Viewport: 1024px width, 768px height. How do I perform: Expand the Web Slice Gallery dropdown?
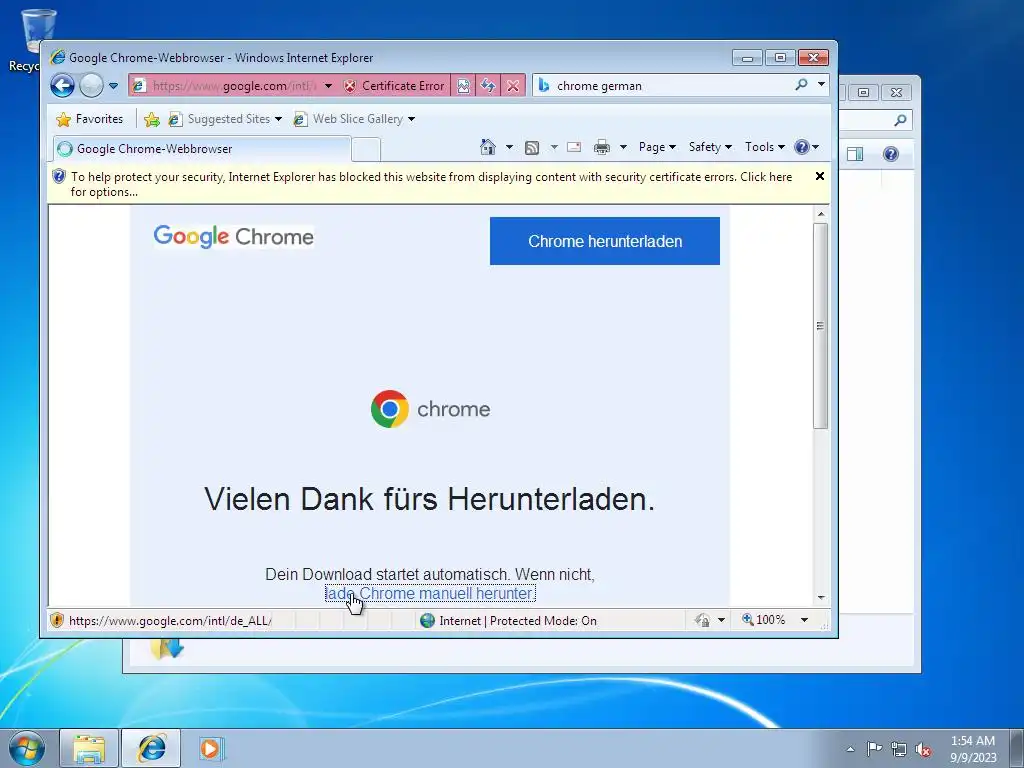tap(411, 119)
